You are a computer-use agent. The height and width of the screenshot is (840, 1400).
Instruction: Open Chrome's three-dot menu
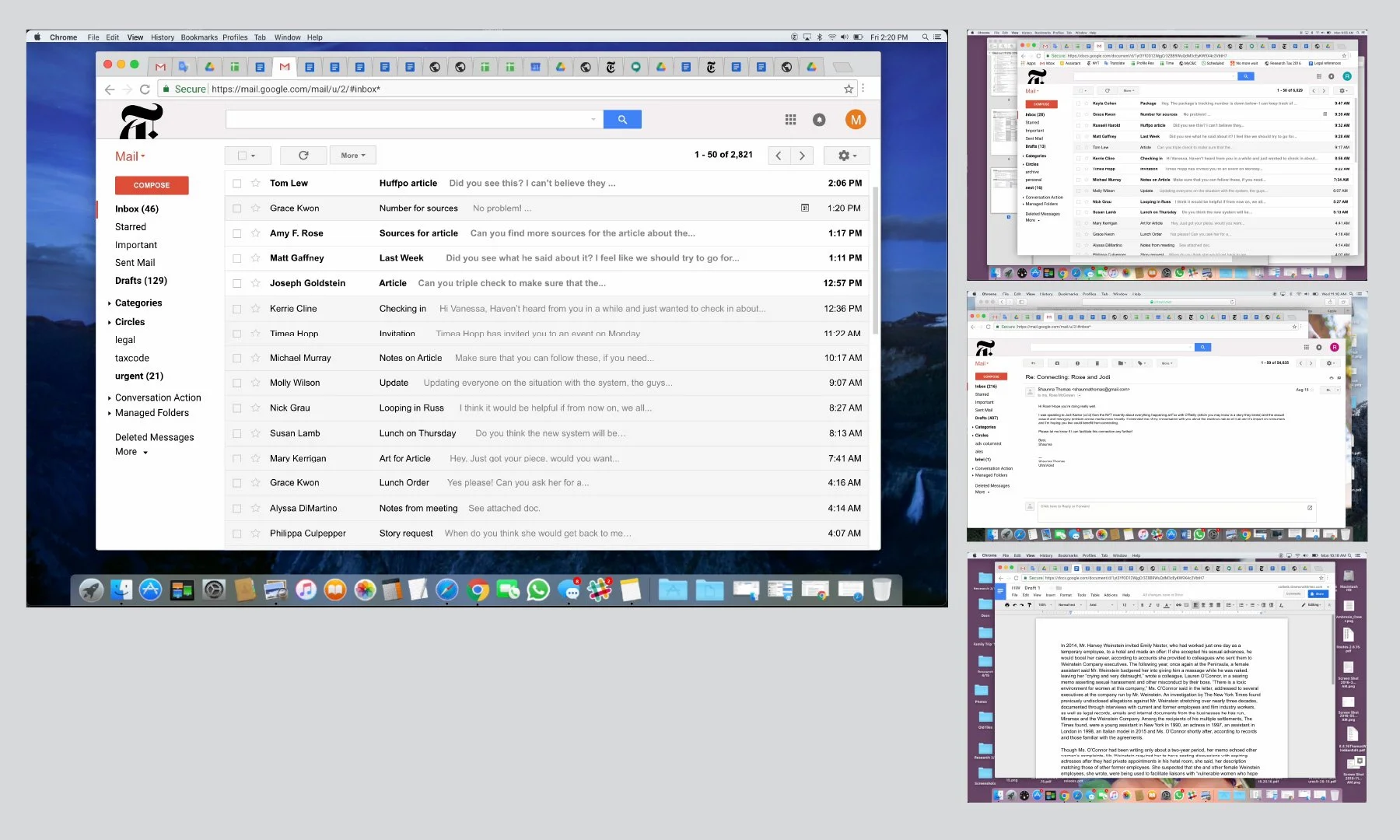tap(863, 89)
